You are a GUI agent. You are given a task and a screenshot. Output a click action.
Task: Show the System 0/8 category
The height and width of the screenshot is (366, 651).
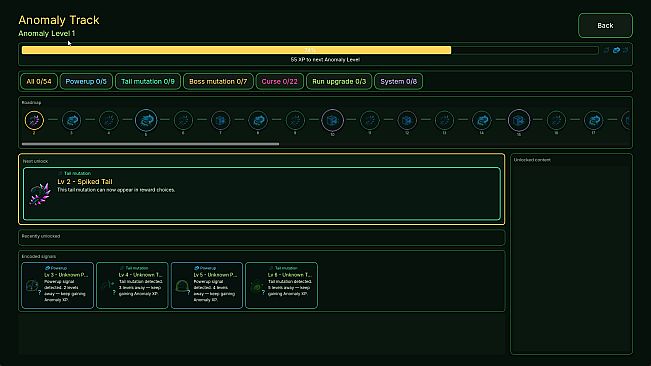tap(399, 81)
